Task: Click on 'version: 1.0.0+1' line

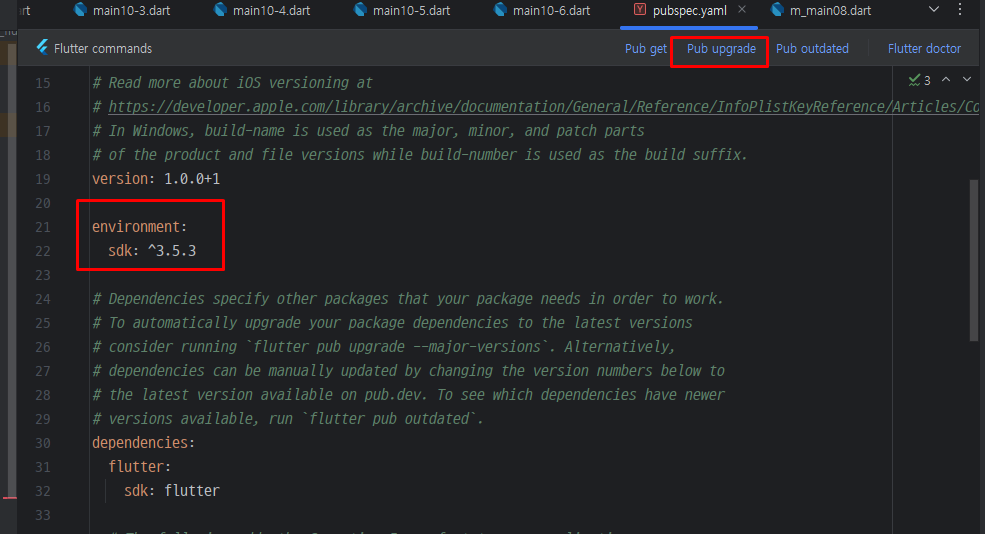Action: tap(156, 179)
